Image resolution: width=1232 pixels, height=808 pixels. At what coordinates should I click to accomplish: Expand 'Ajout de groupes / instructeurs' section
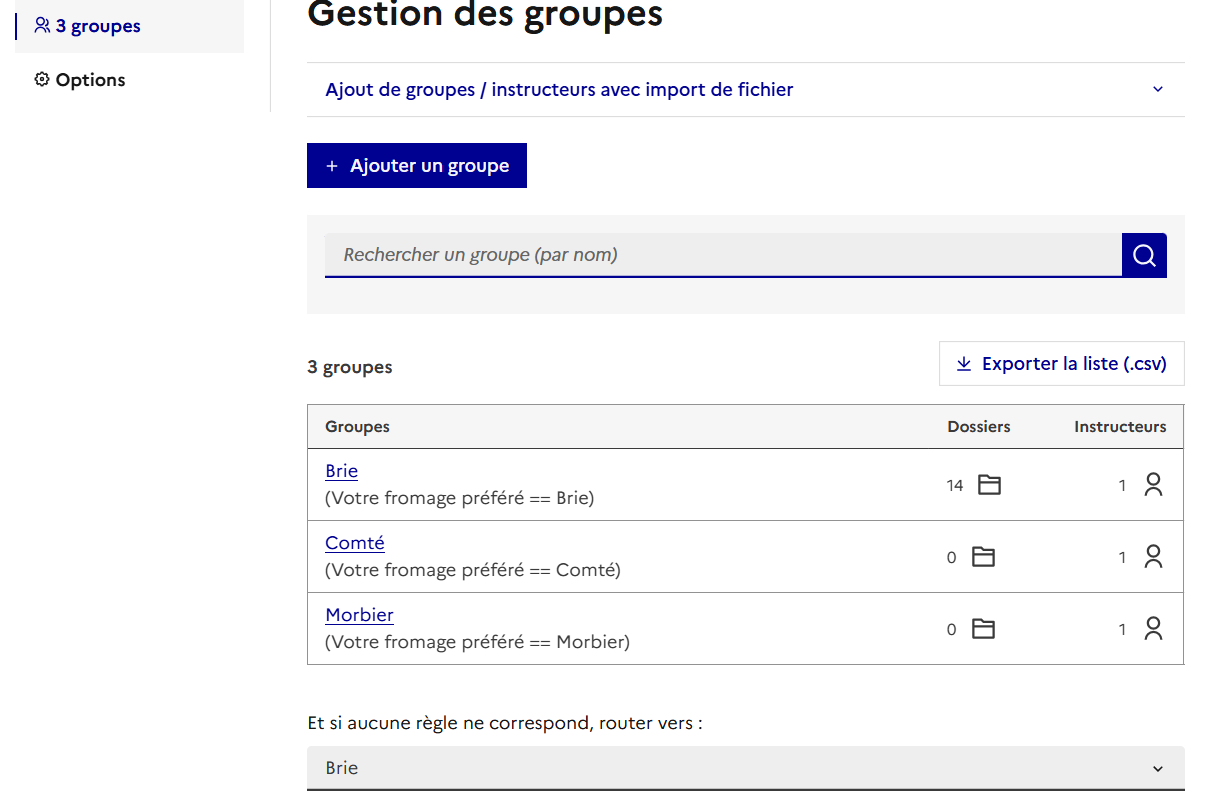559,90
